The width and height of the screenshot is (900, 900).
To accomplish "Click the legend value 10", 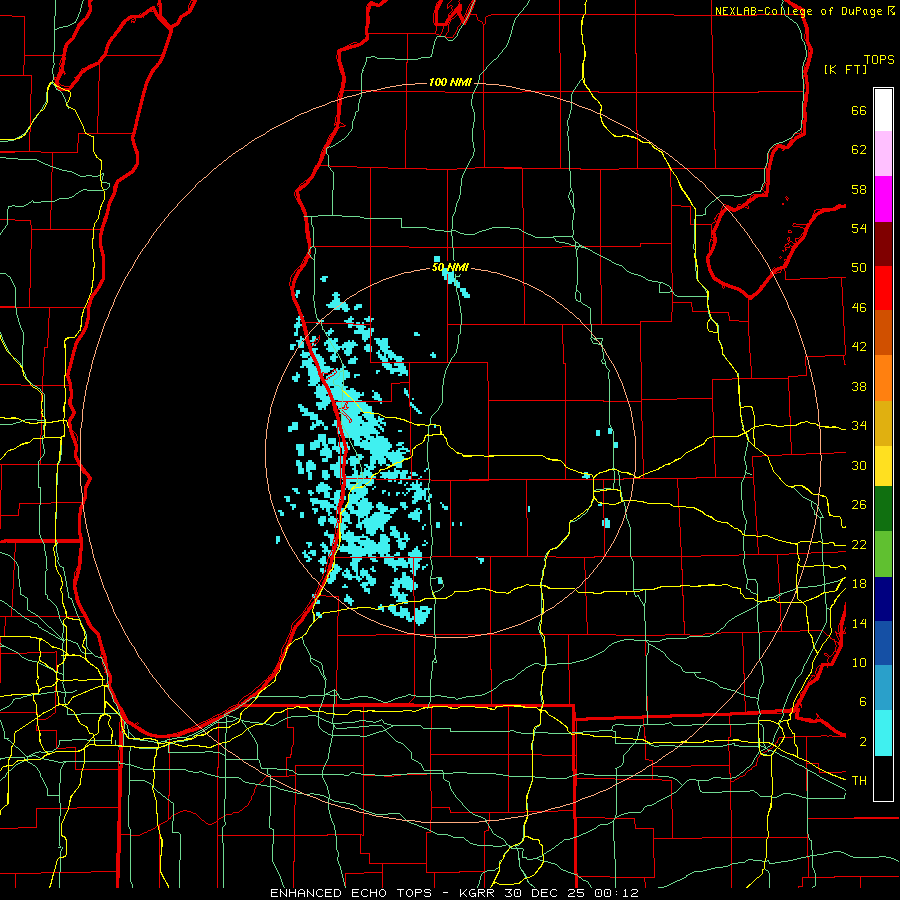I will (859, 663).
